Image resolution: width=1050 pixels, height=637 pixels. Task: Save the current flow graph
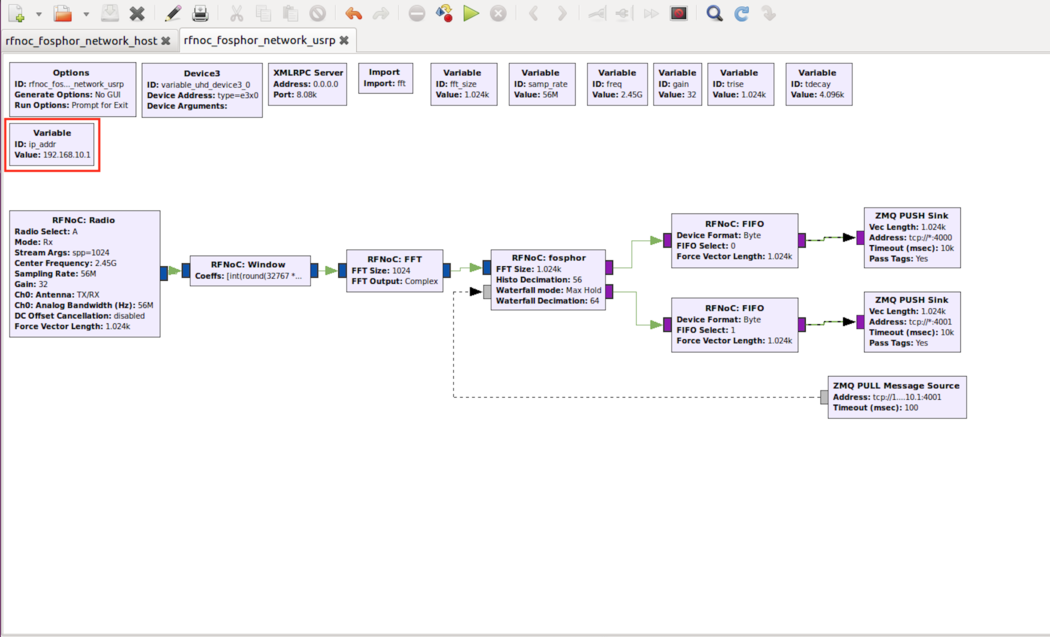[x=110, y=14]
